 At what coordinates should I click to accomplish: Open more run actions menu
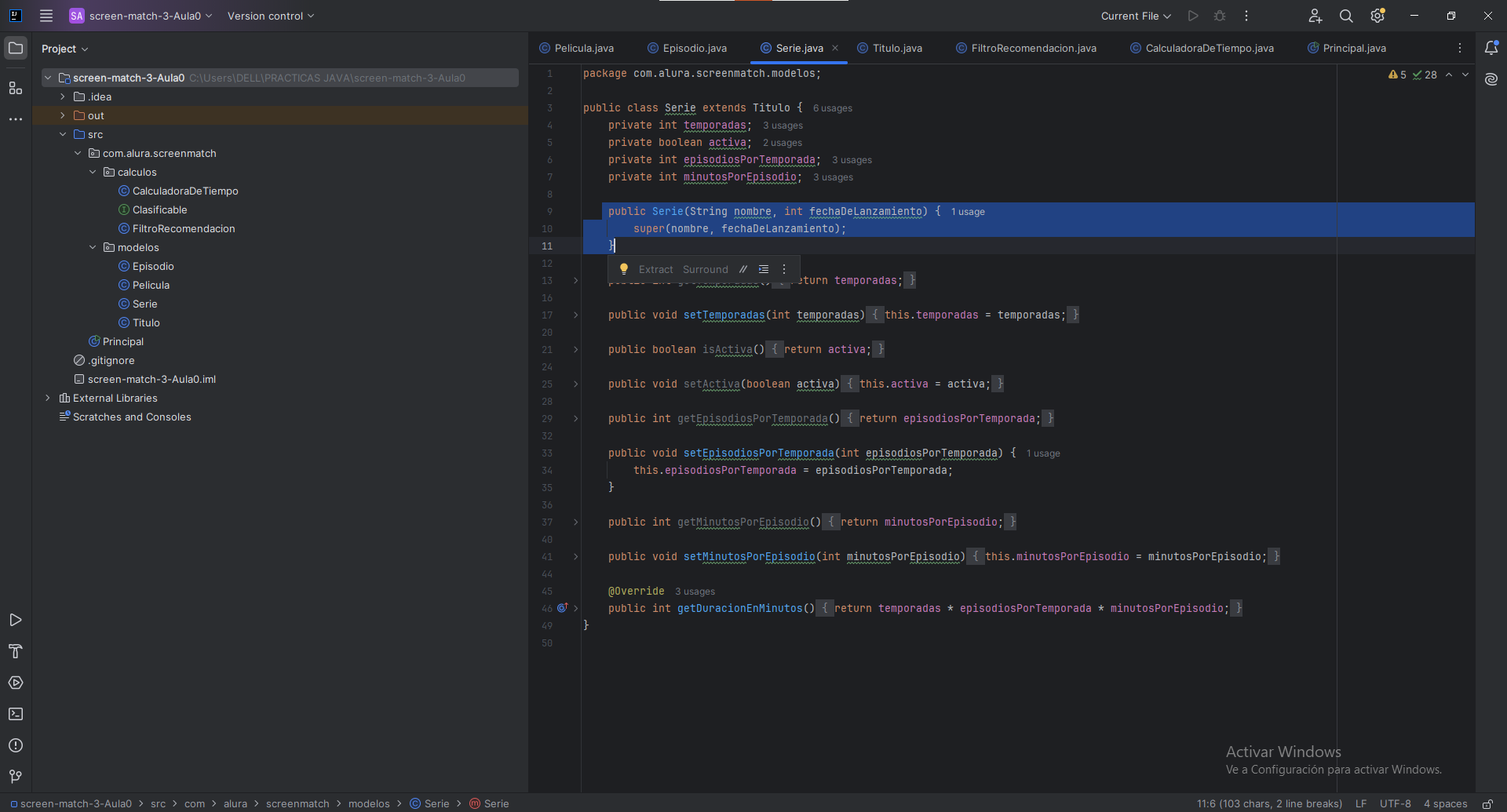tap(1246, 16)
